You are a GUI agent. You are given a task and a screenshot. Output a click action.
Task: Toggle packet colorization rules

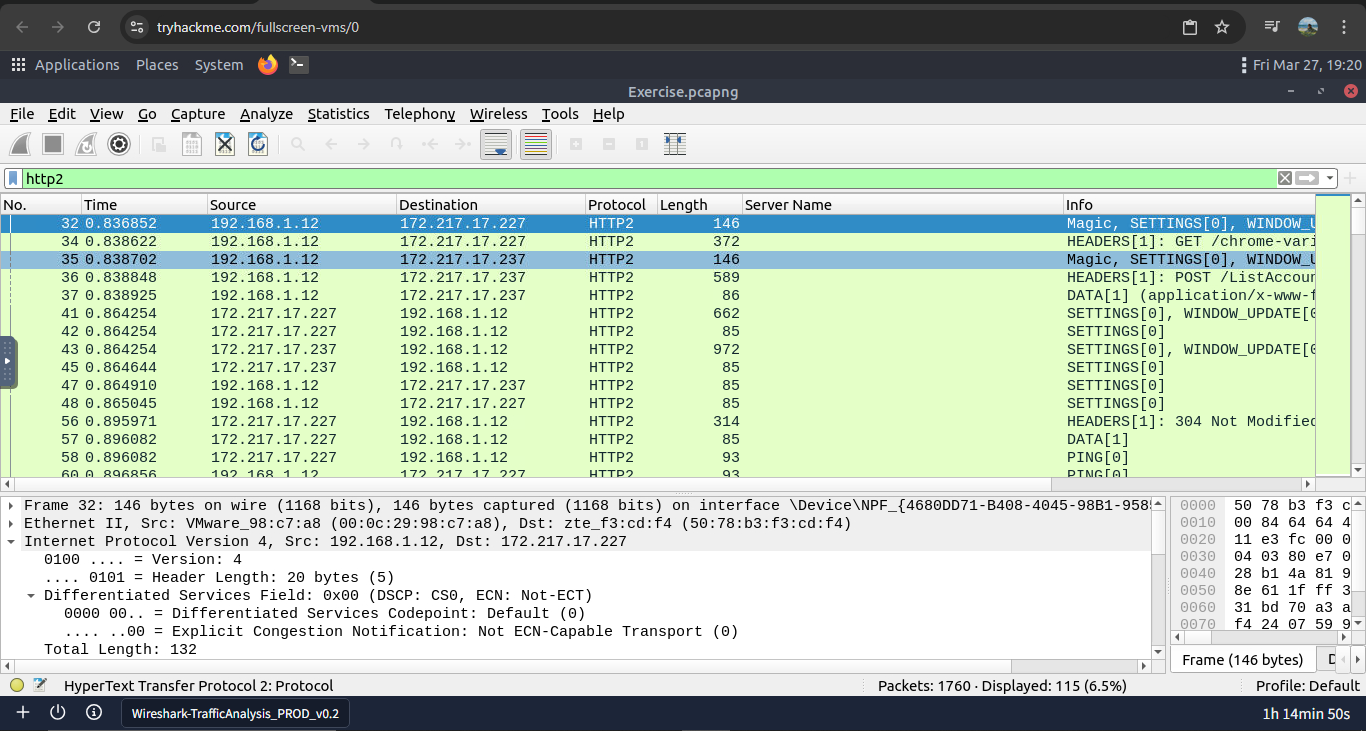537,144
